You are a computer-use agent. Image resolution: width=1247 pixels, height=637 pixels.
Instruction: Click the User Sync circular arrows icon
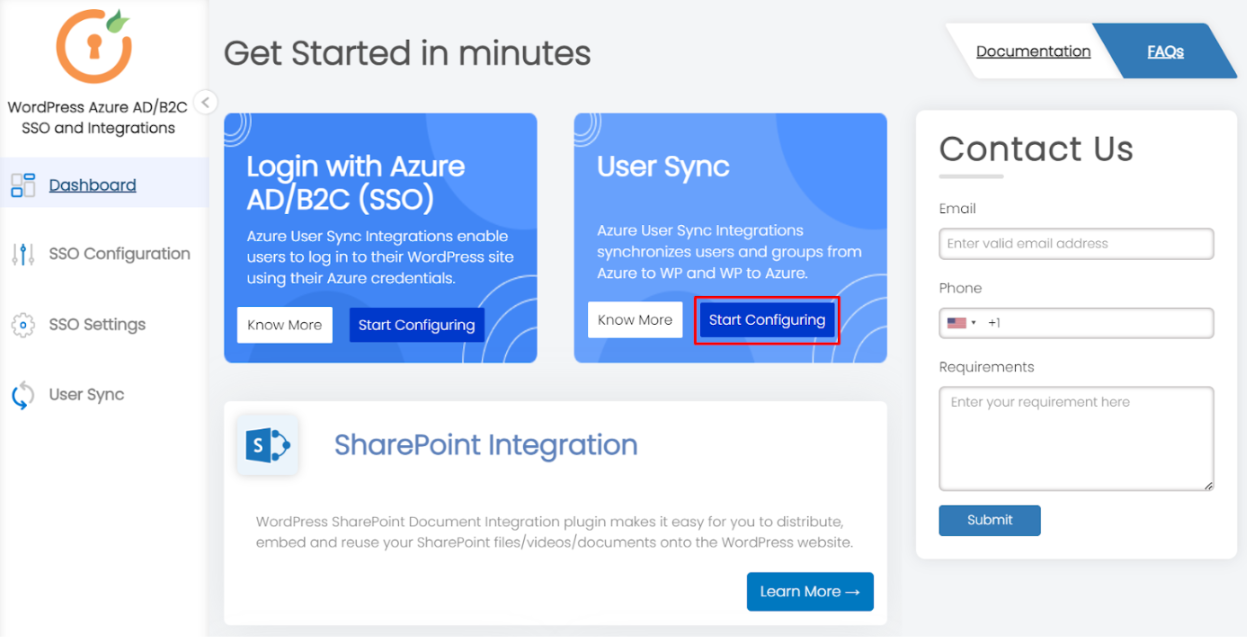pyautogui.click(x=22, y=394)
